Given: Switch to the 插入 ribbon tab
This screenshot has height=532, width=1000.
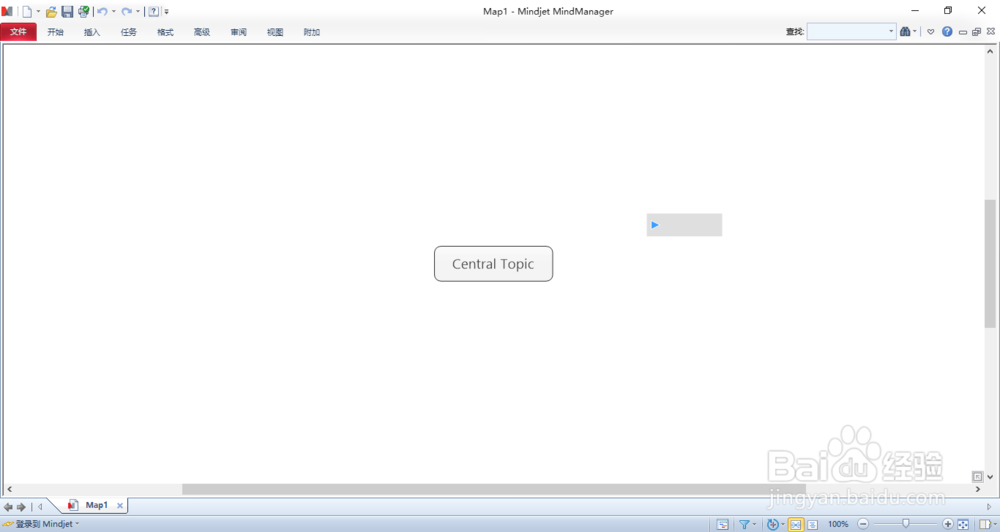Looking at the screenshot, I should [x=92, y=32].
